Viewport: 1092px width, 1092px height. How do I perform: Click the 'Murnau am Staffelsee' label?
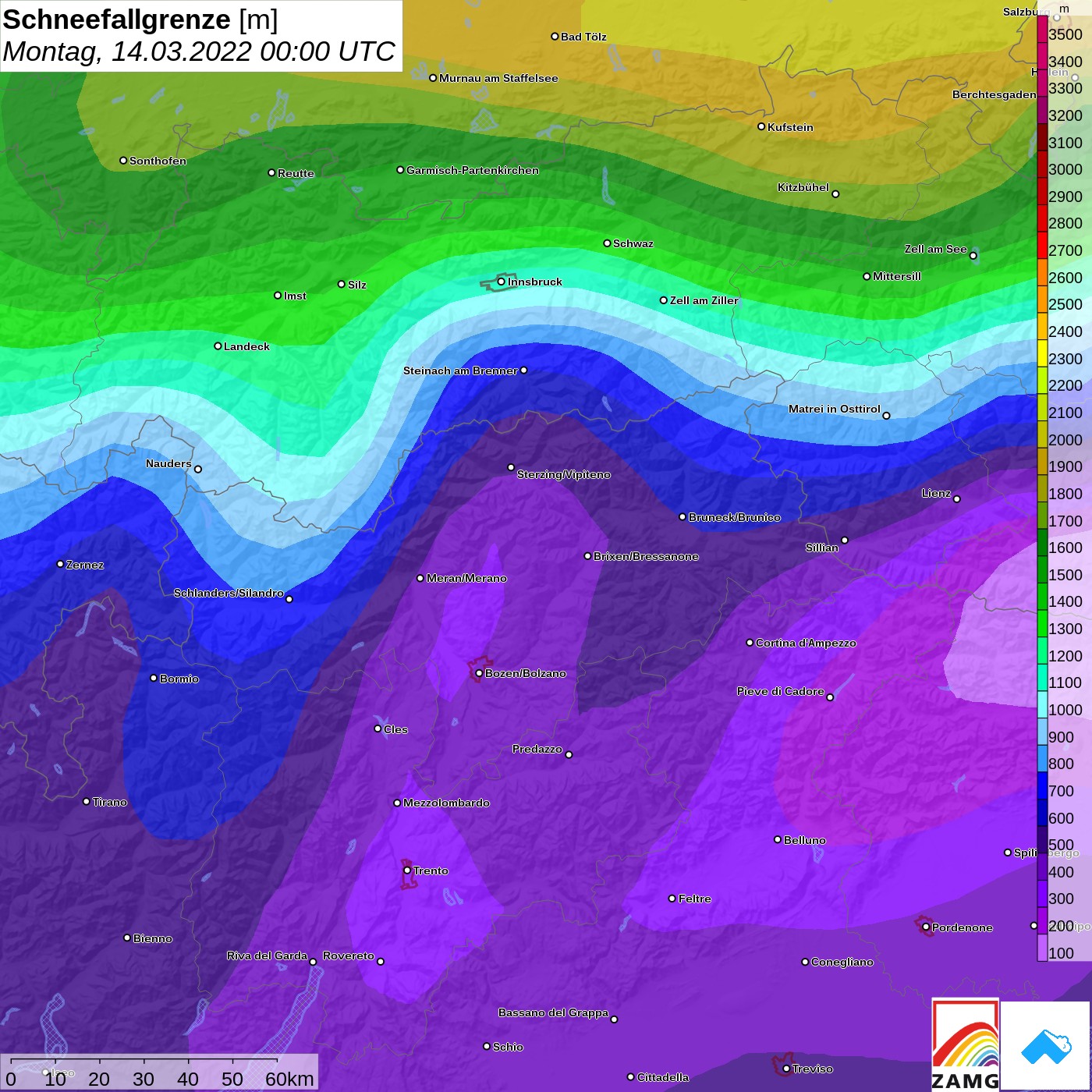[498, 78]
